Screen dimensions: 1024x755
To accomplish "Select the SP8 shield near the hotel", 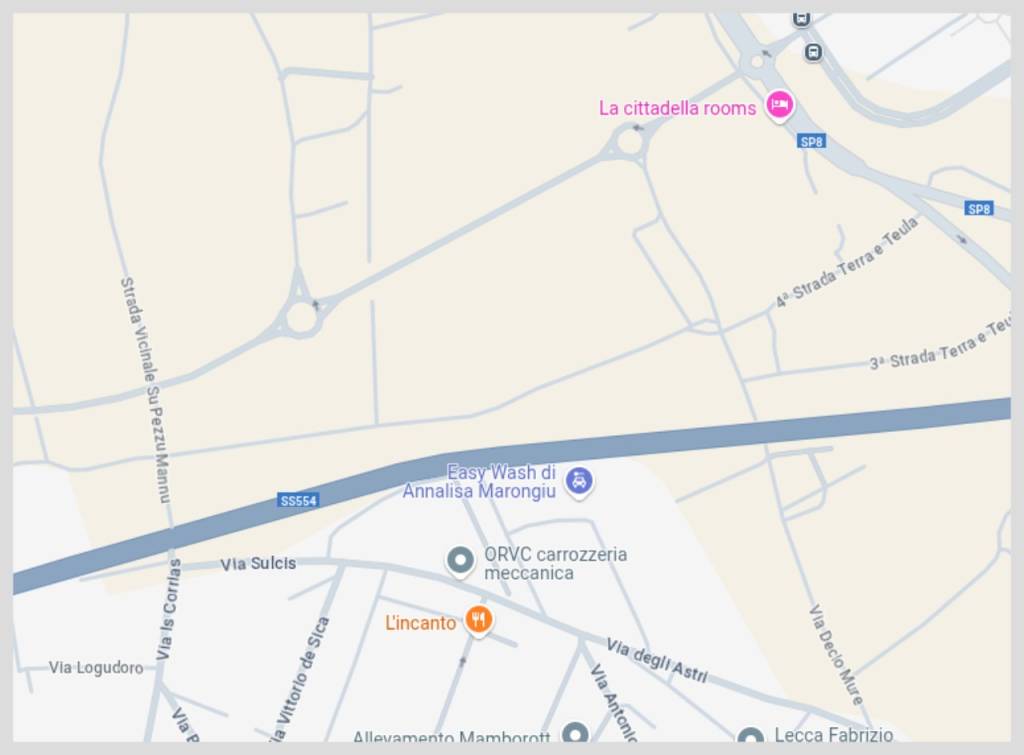I will click(812, 141).
